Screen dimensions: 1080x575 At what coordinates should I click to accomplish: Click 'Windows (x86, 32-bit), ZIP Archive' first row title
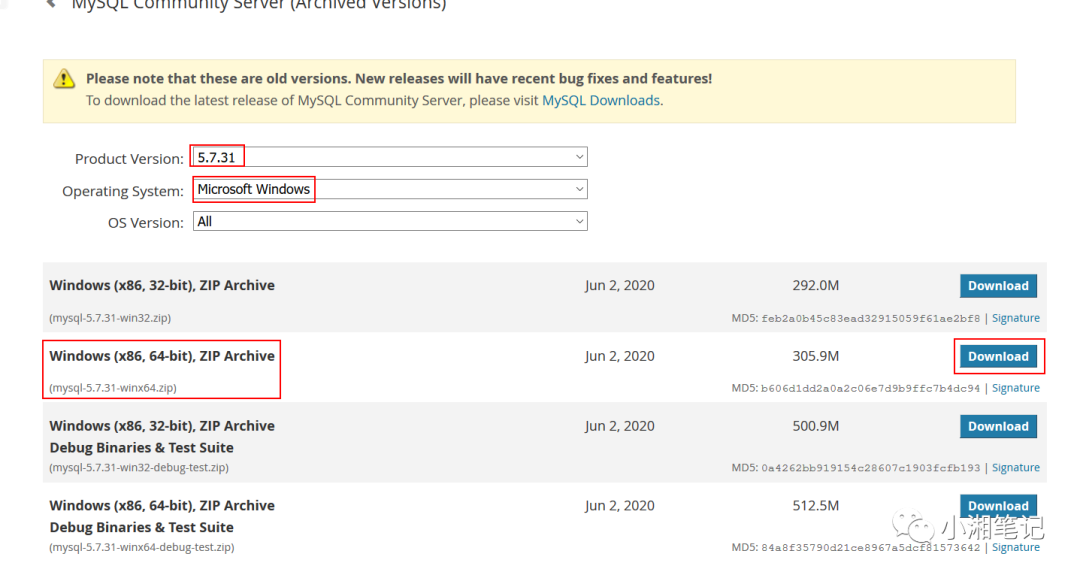click(x=162, y=286)
